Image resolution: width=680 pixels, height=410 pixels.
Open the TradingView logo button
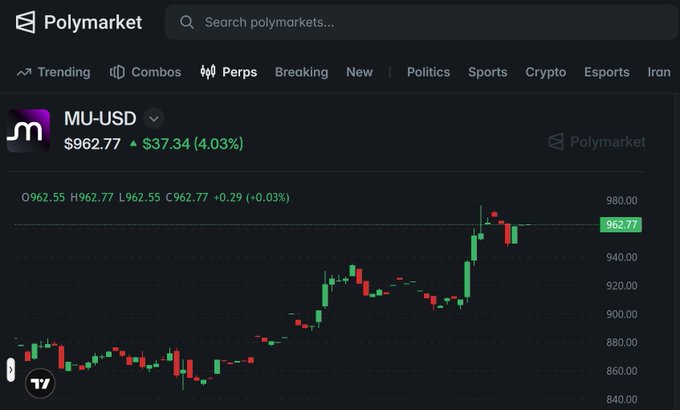click(40, 383)
